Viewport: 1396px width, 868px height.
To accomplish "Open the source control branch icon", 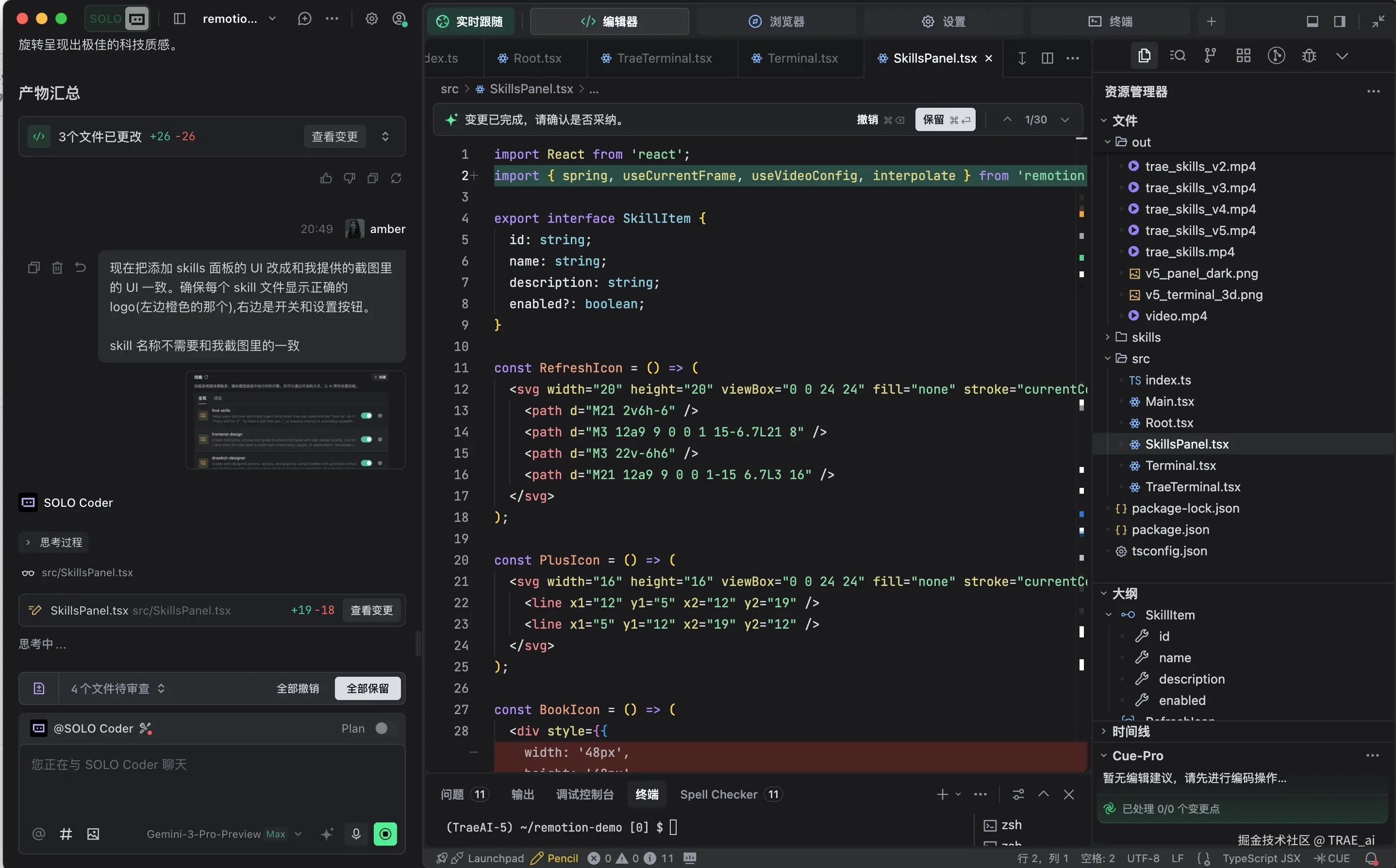I will pos(1210,56).
